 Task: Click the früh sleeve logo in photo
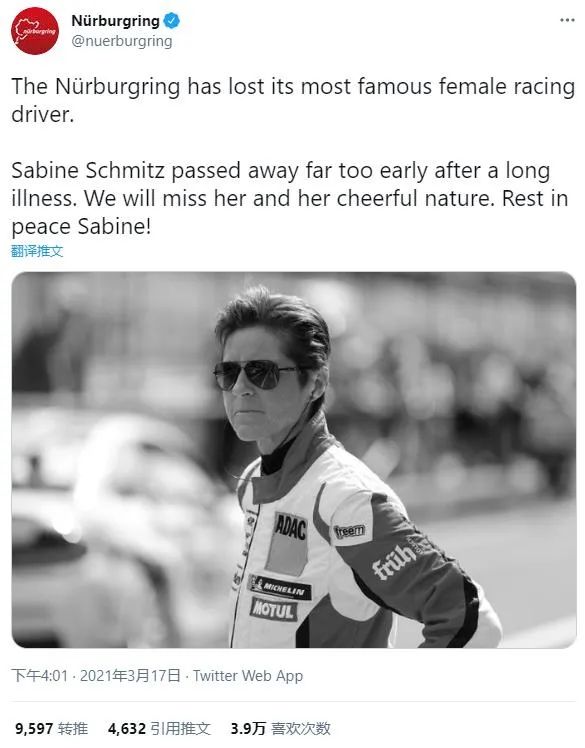(393, 562)
